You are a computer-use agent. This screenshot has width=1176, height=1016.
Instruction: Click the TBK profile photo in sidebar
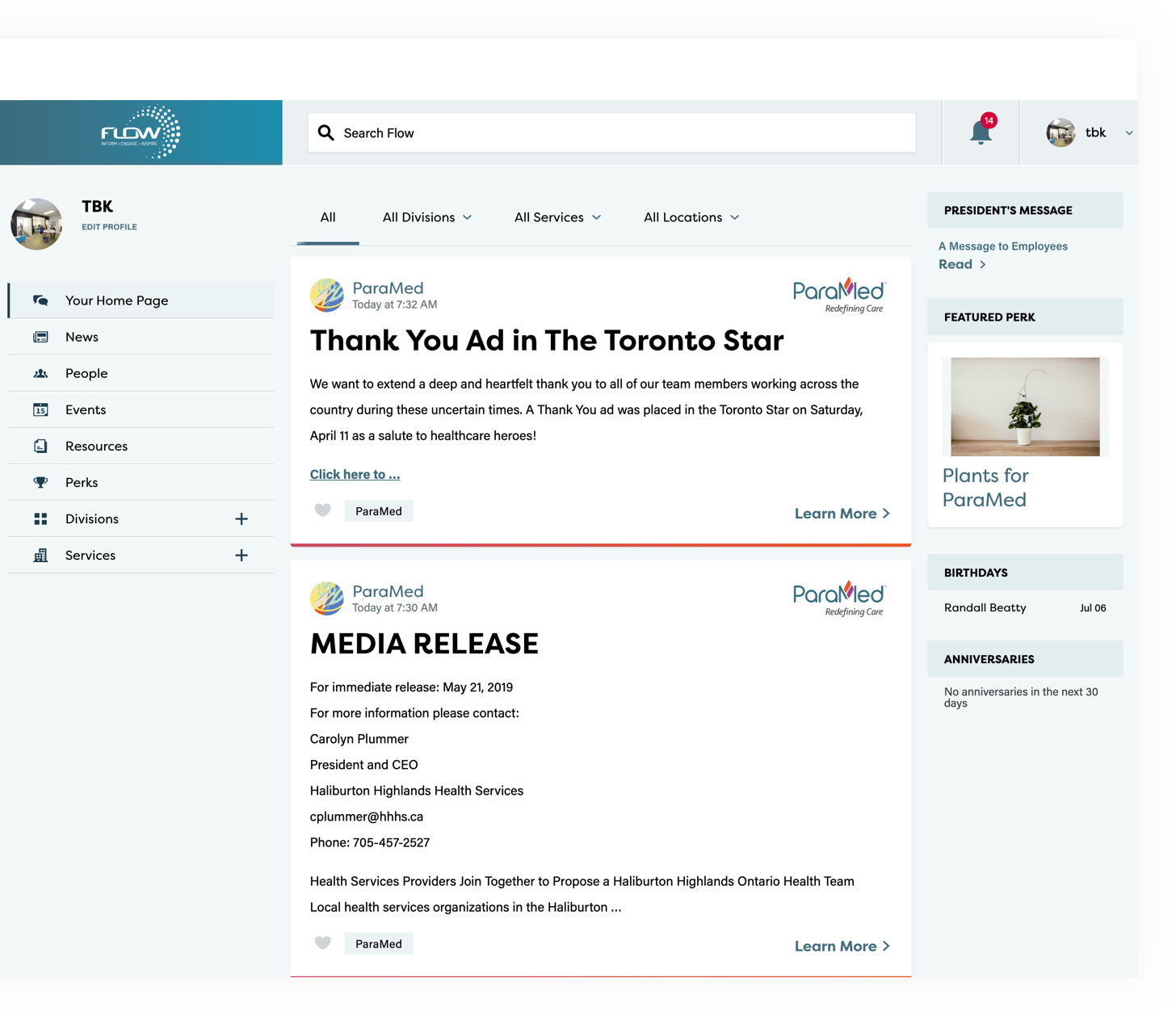pyautogui.click(x=36, y=224)
